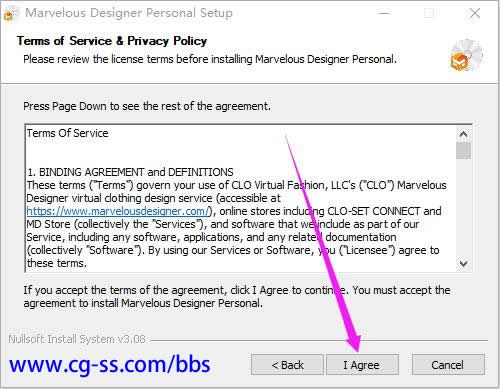
Task: Click the disabled maximize button
Action: (429, 13)
